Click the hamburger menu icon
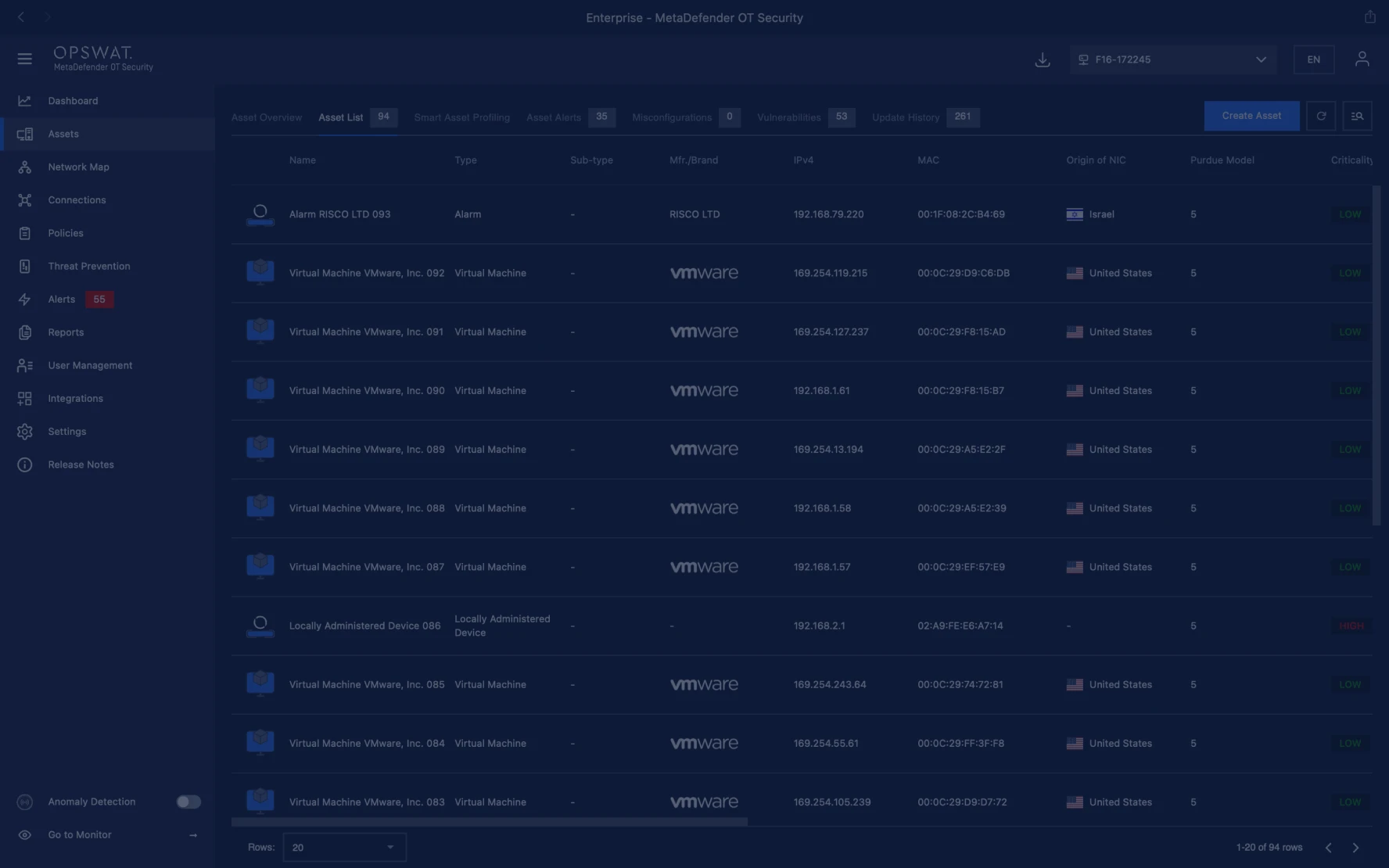 24,59
